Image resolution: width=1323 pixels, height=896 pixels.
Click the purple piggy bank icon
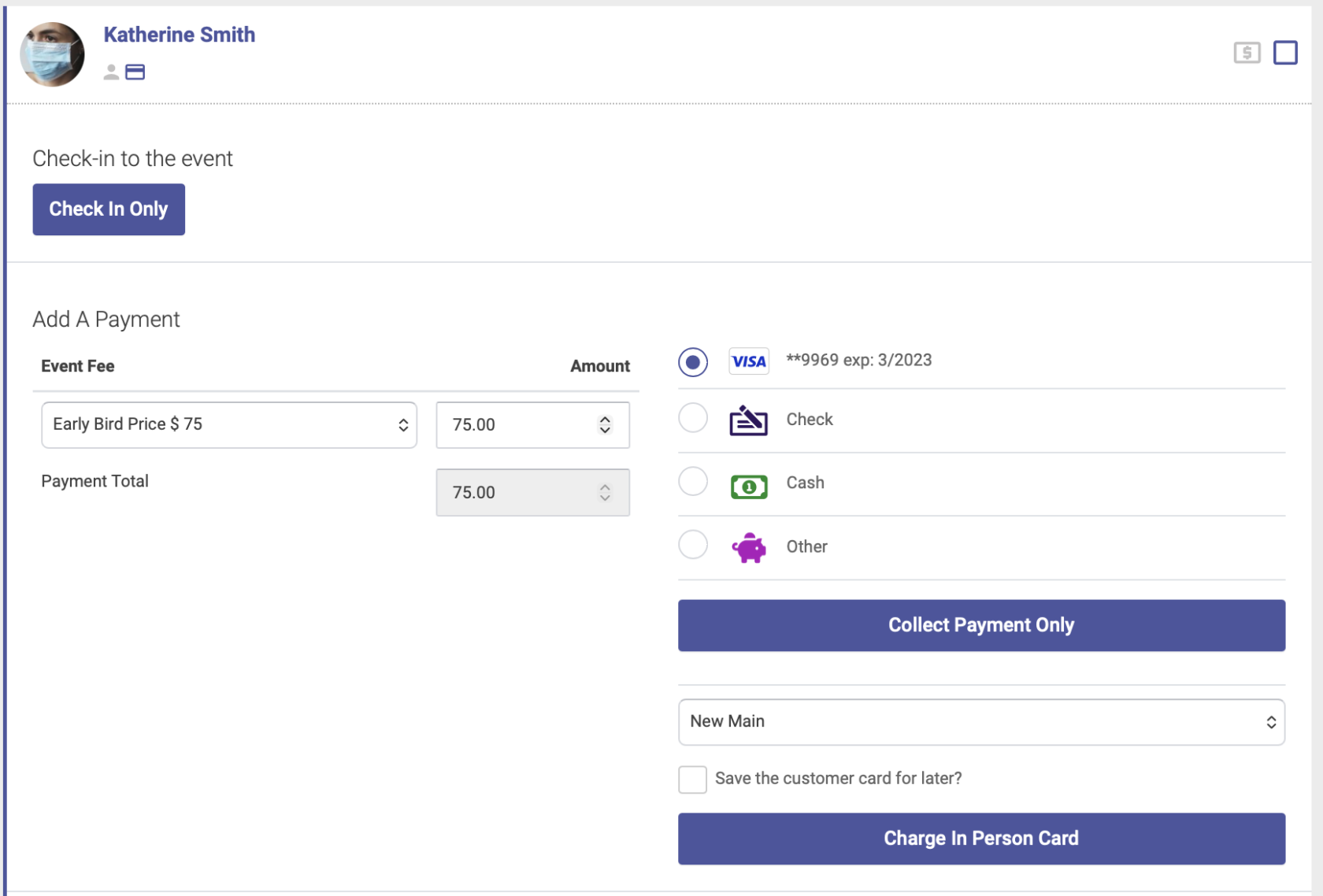[x=749, y=548]
